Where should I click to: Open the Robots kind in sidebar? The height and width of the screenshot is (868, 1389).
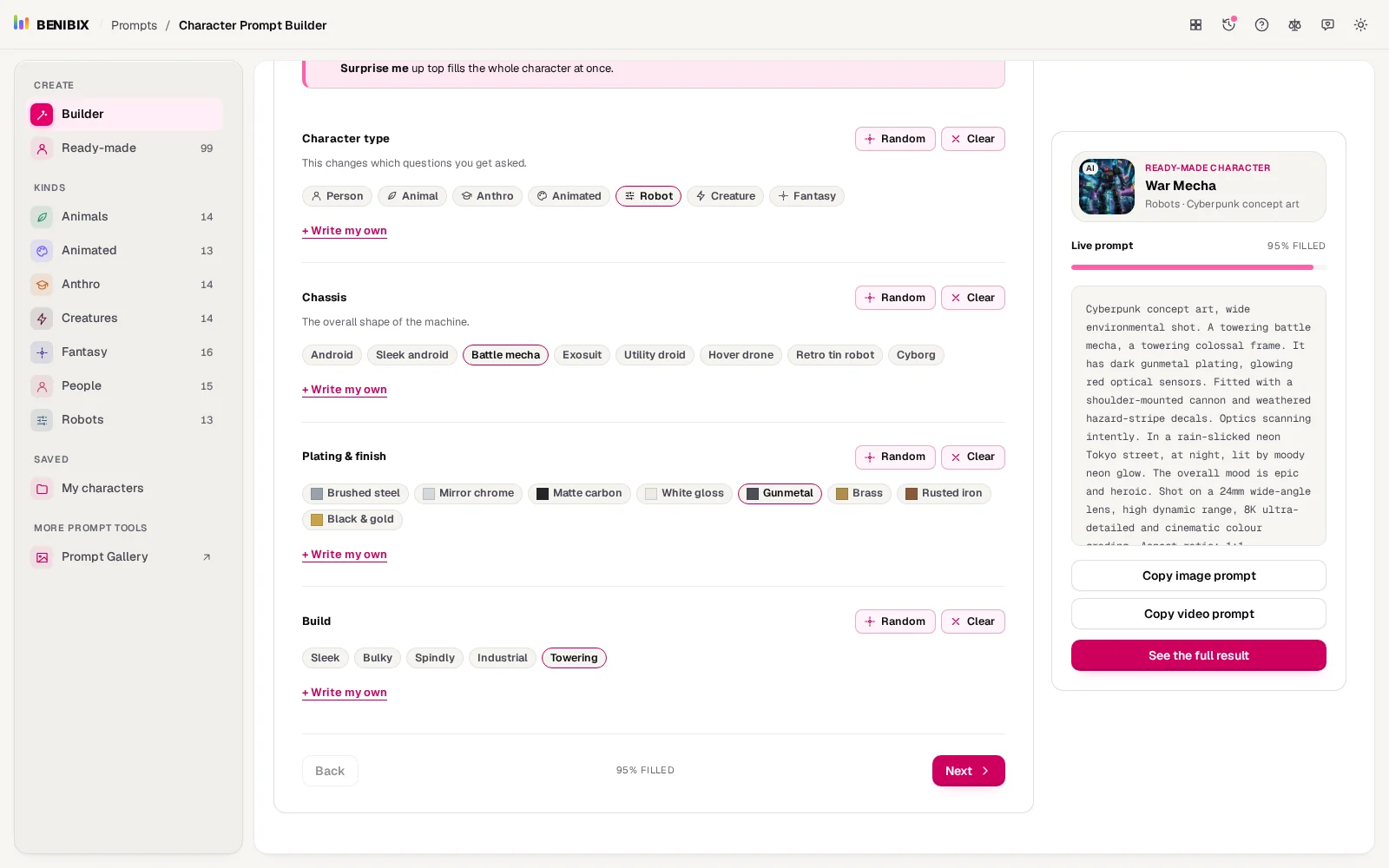tap(126, 420)
